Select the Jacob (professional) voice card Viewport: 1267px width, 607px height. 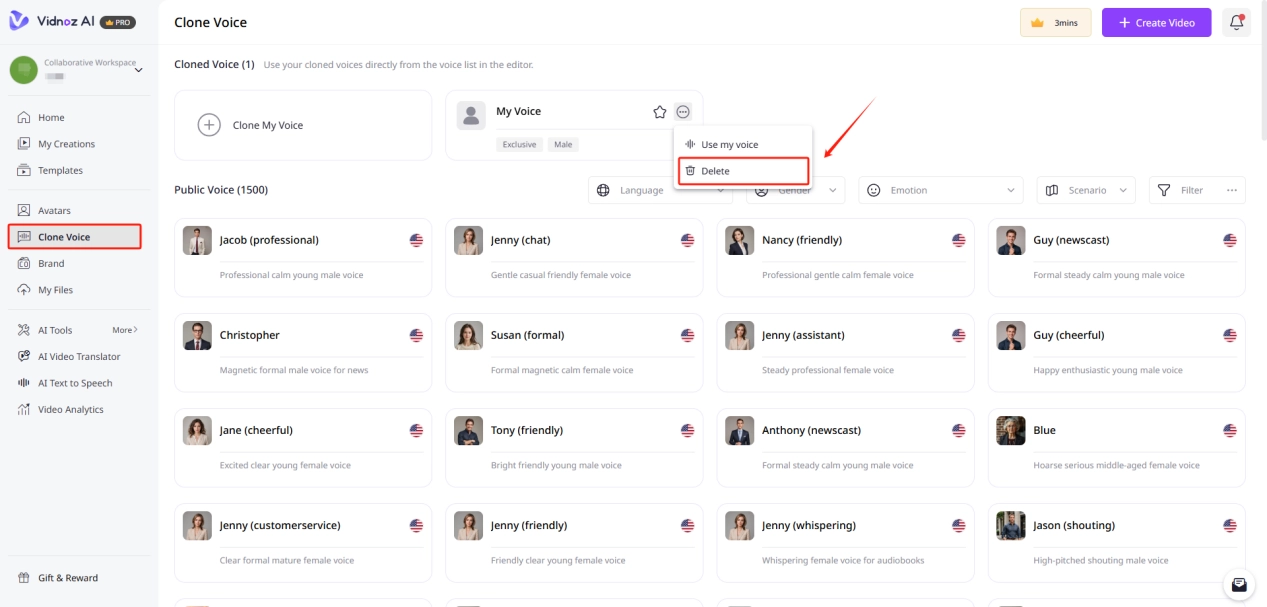[x=303, y=257]
